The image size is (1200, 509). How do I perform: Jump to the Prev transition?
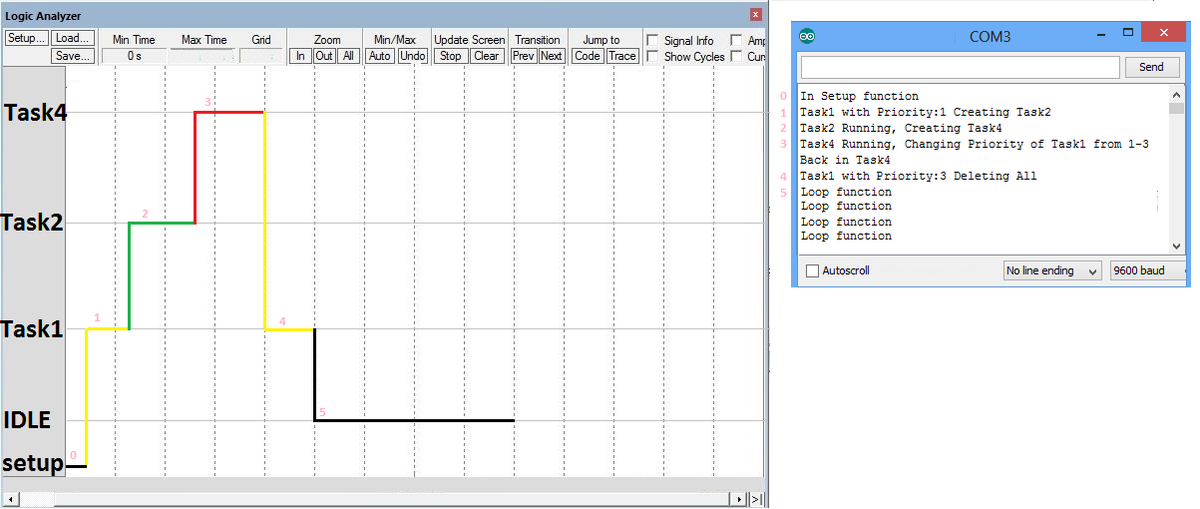point(524,56)
